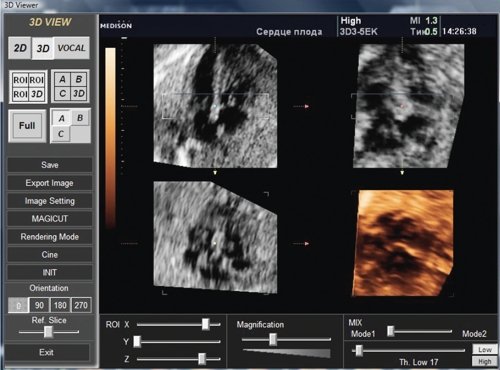Image resolution: width=500 pixels, height=370 pixels.
Task: Switch to Full view layout
Action: click(27, 126)
